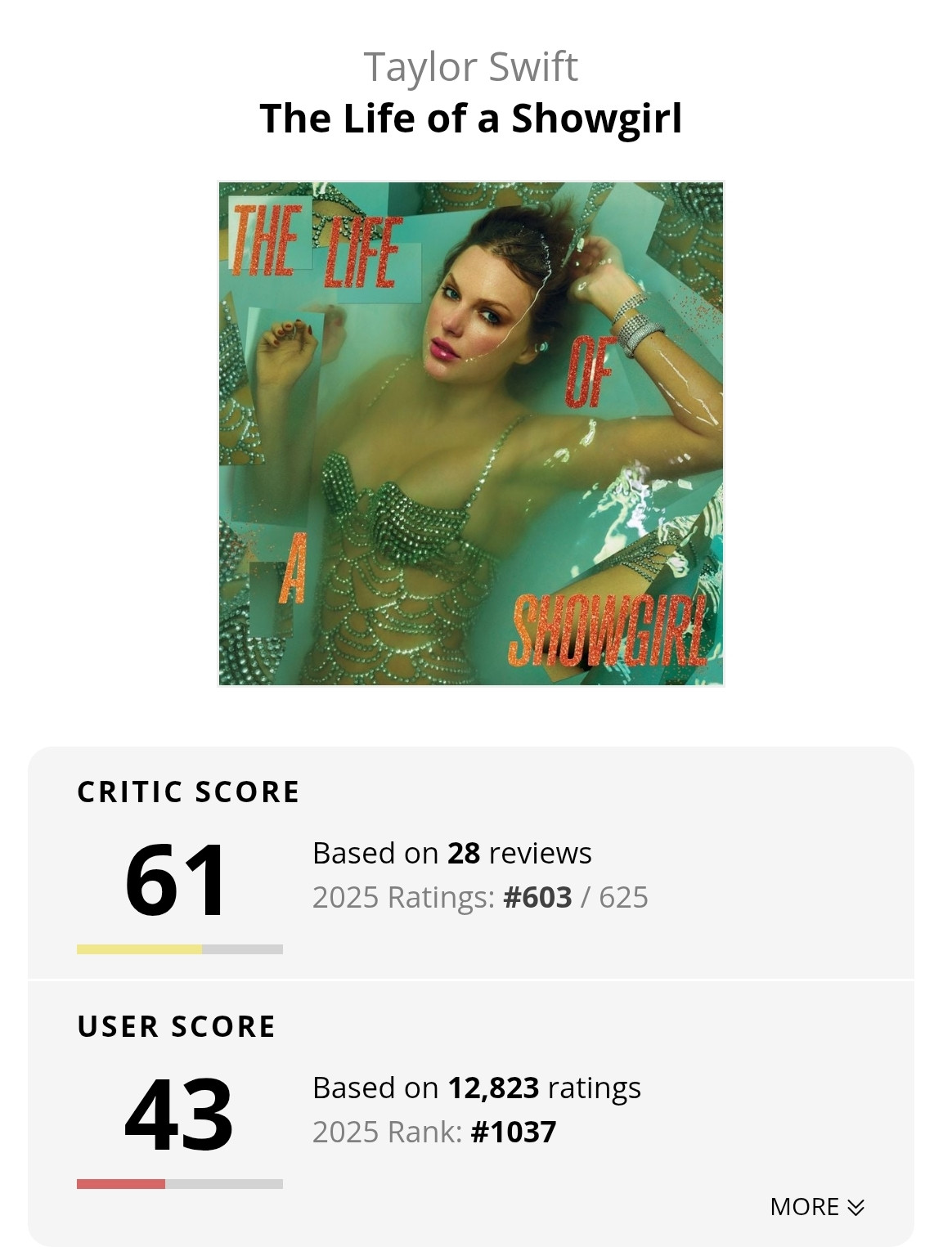
Task: Click the gray unfilled part of user score bar
Action: (224, 1184)
